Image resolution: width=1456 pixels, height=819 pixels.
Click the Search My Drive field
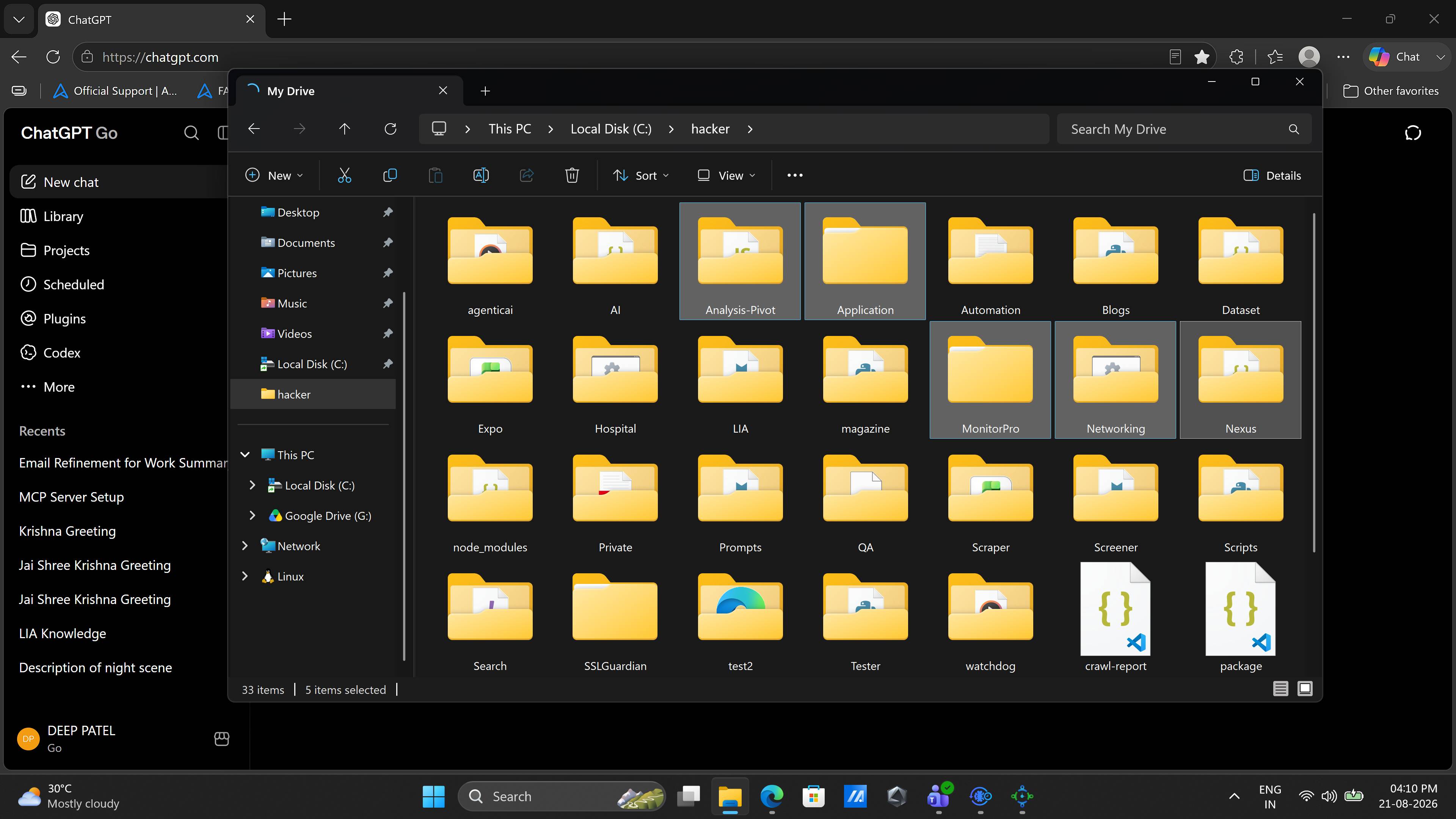click(x=1183, y=129)
